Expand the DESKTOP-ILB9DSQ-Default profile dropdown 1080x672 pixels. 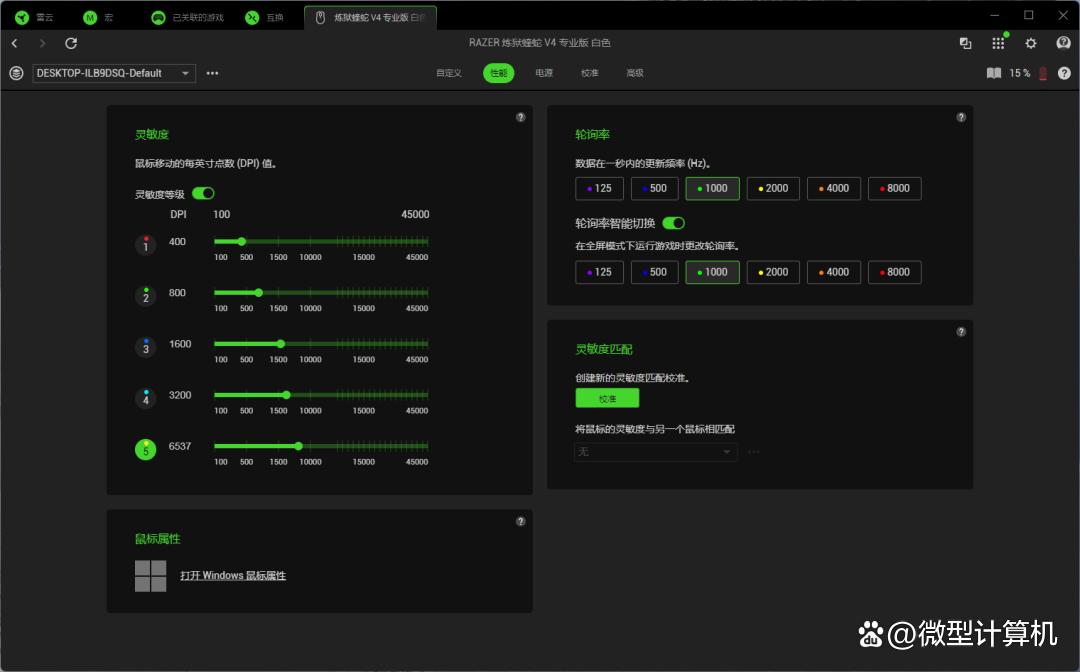(x=113, y=73)
